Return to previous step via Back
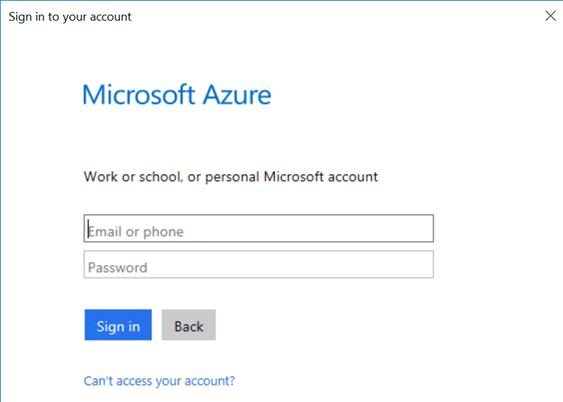This screenshot has height=402, width=563. 189,325
